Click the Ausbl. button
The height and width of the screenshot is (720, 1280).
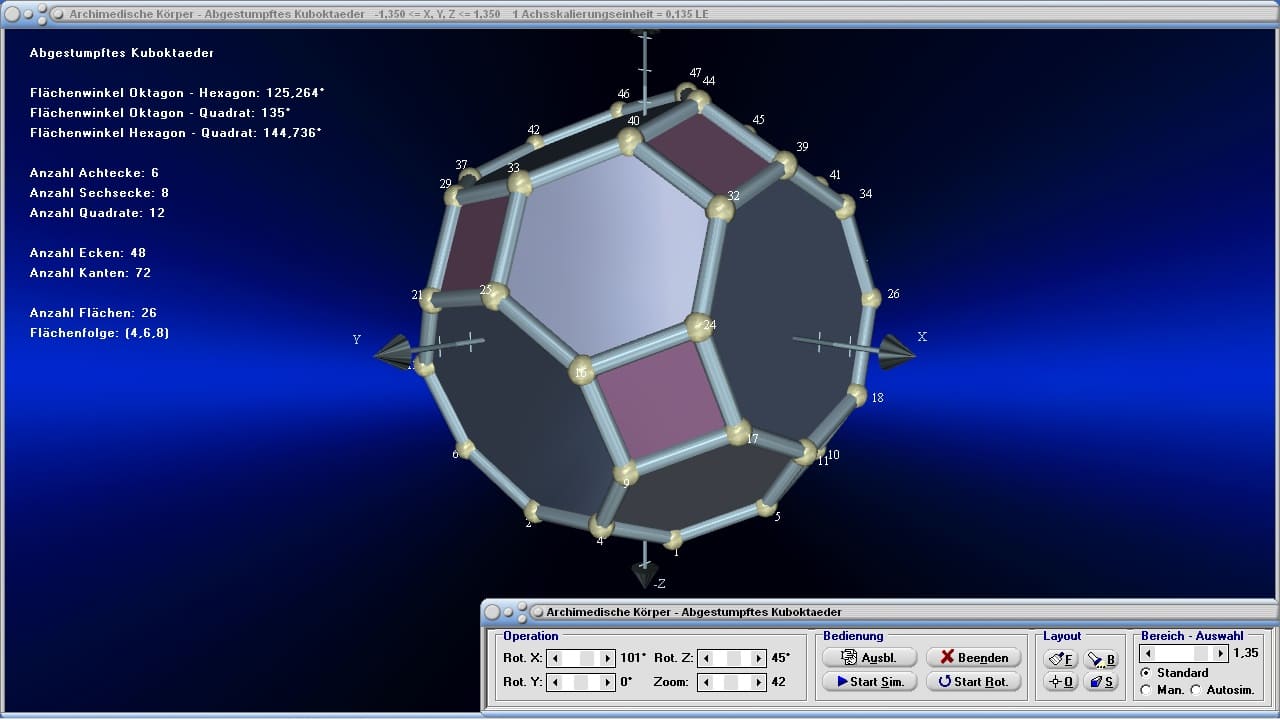pos(869,658)
